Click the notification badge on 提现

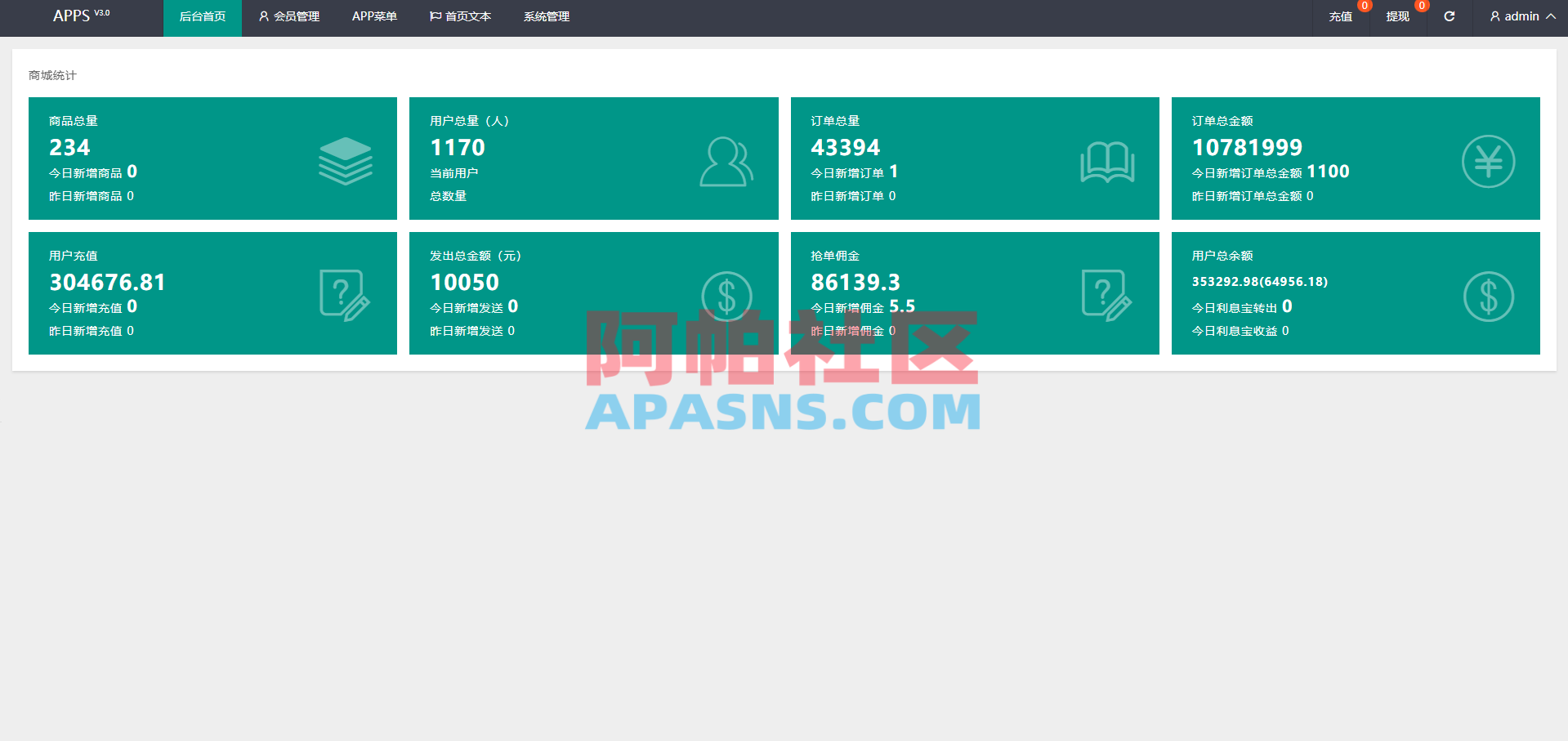pyautogui.click(x=1421, y=6)
